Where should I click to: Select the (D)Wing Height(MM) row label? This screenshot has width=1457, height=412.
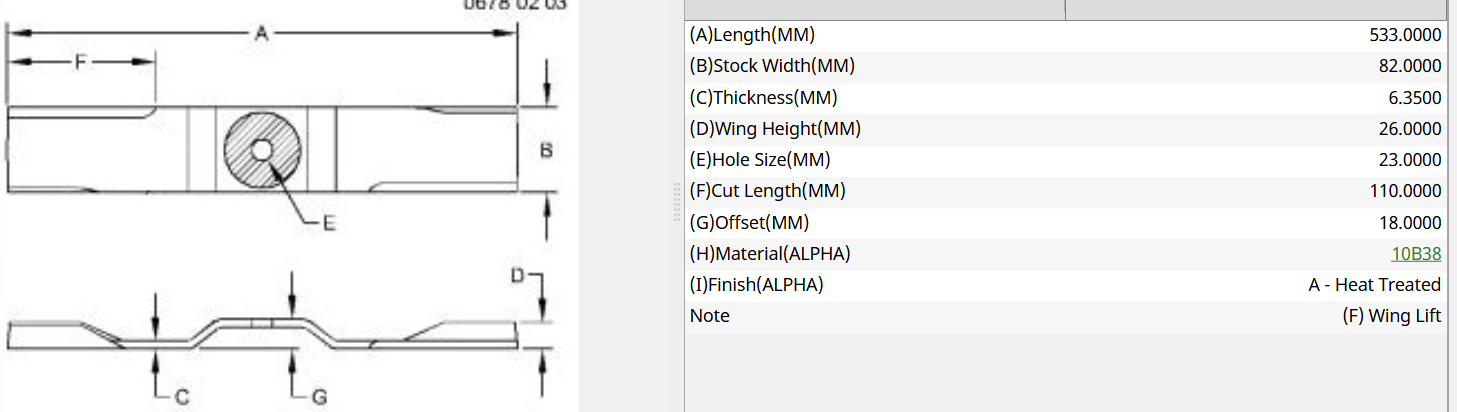click(775, 128)
